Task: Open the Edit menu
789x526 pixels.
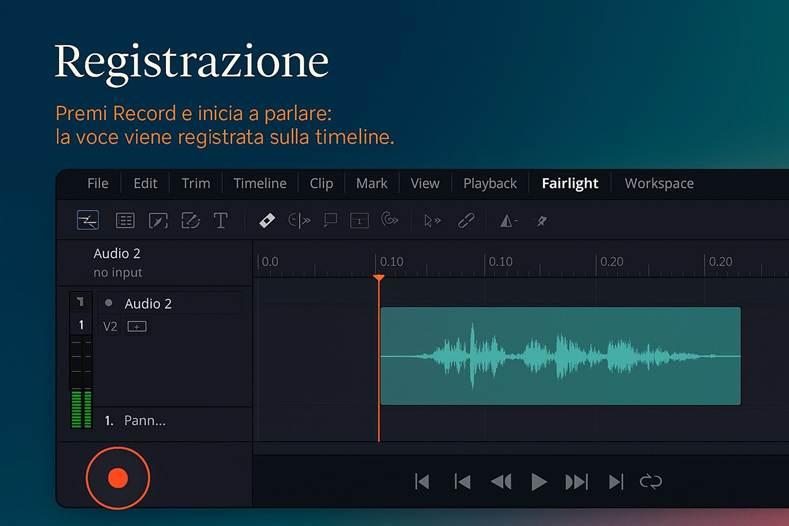Action: [145, 183]
